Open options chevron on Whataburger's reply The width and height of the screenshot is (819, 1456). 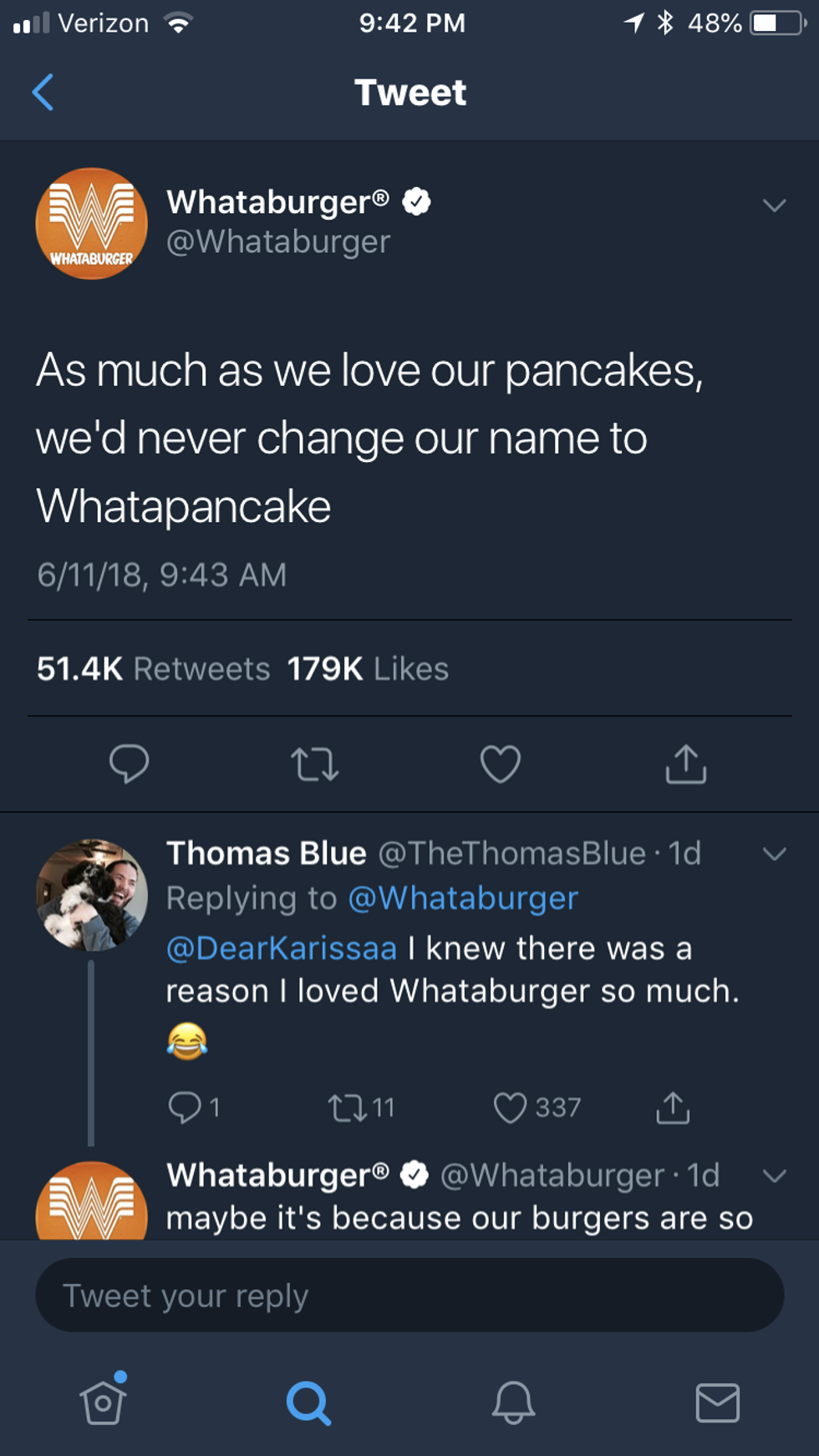pos(775,1176)
